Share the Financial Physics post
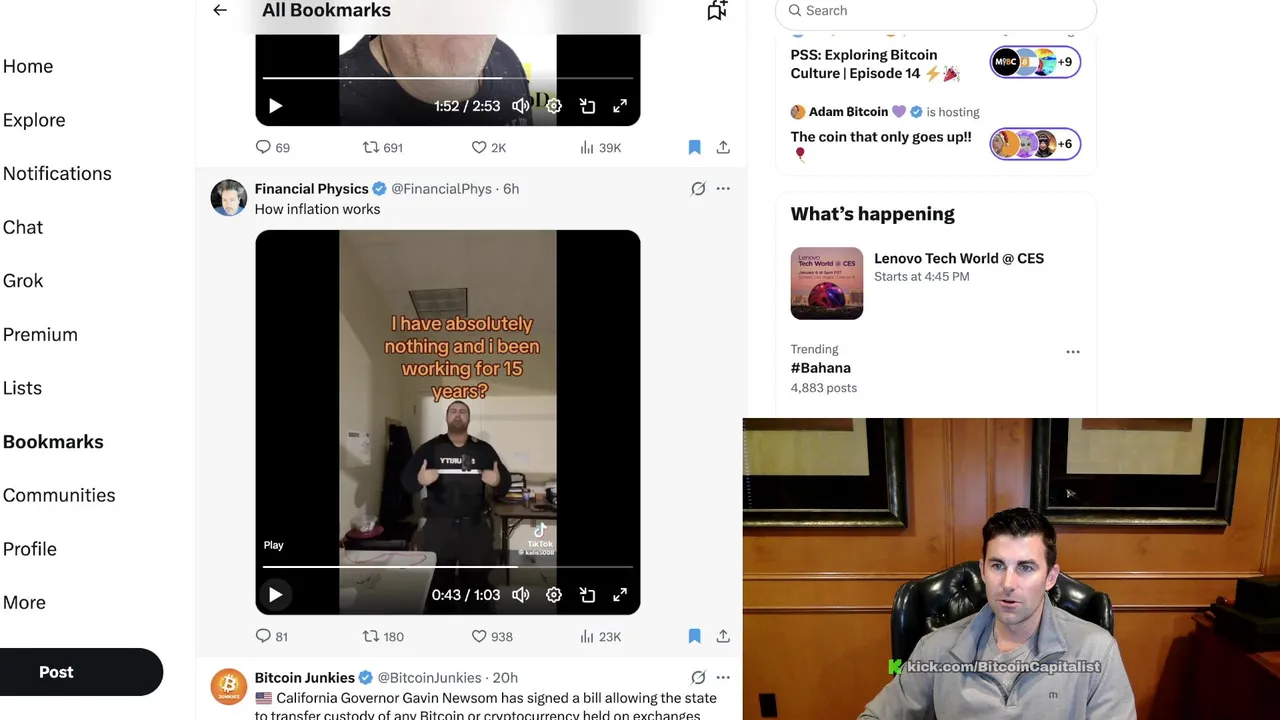1280x720 pixels. (x=723, y=636)
